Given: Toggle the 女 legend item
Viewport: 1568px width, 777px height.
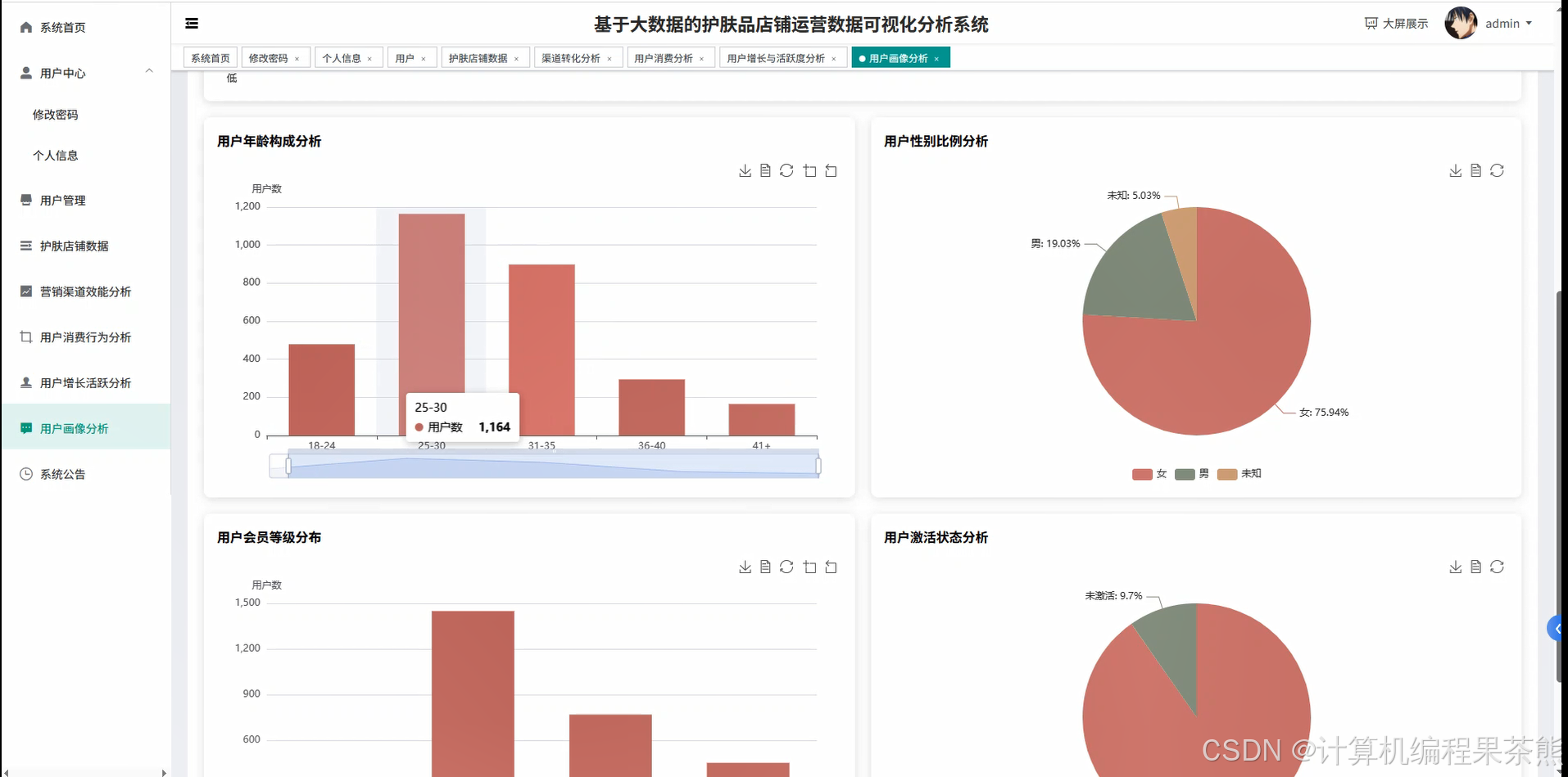Looking at the screenshot, I should 1149,474.
